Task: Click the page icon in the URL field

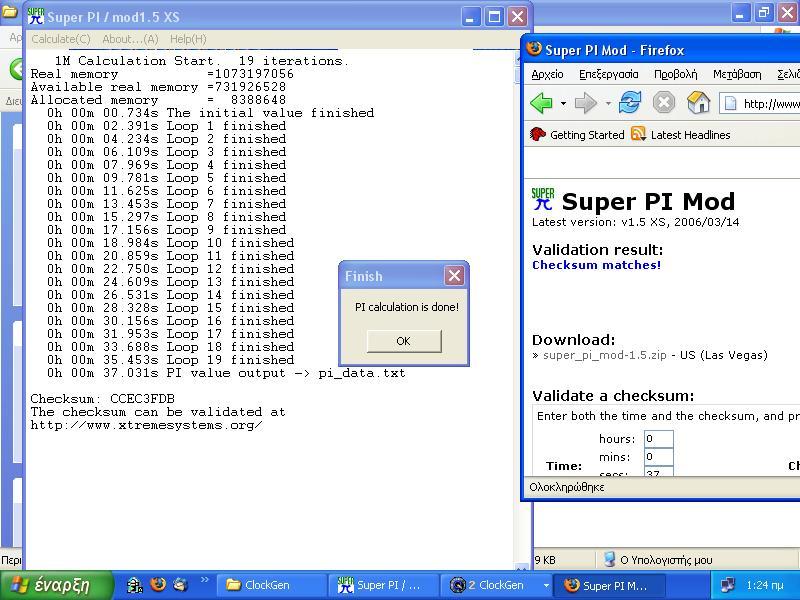Action: tap(731, 104)
